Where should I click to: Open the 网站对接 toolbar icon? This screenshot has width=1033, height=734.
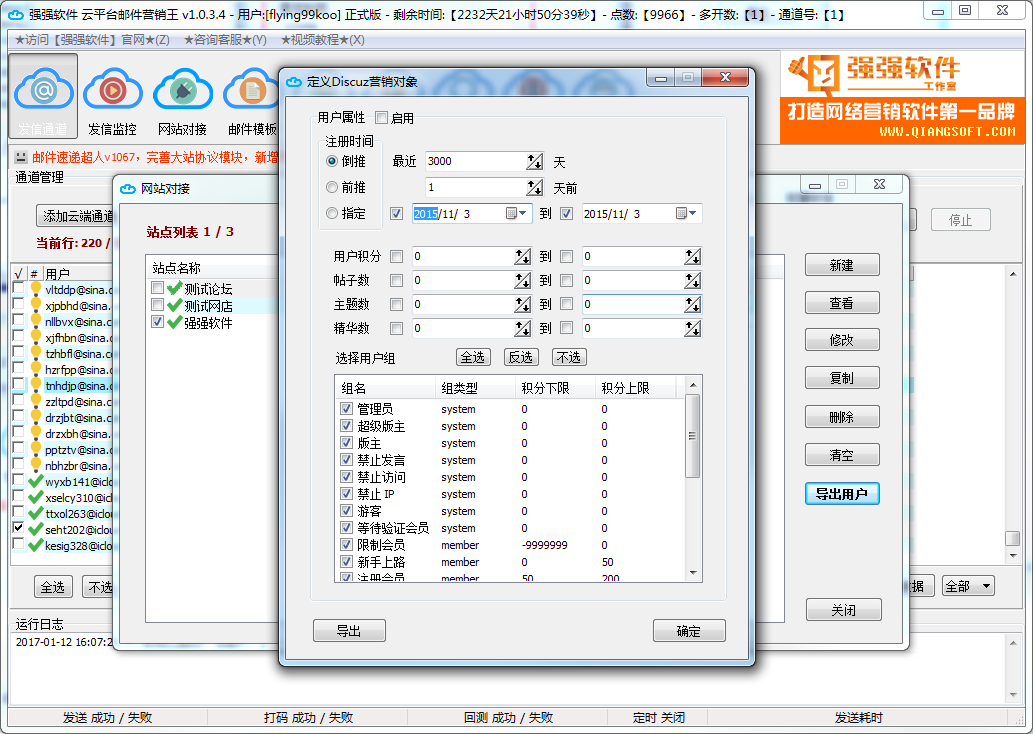click(x=182, y=96)
